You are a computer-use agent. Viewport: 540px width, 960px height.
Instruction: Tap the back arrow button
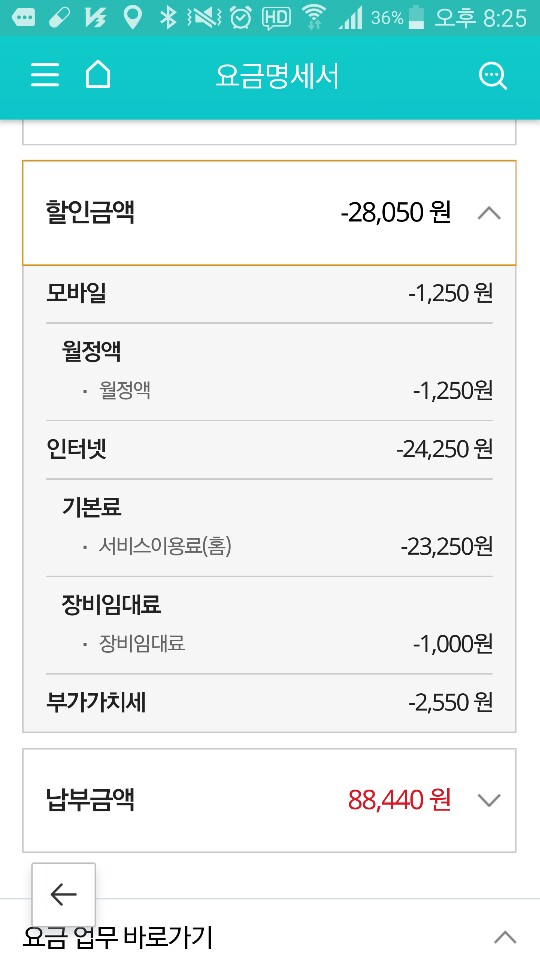[64, 894]
